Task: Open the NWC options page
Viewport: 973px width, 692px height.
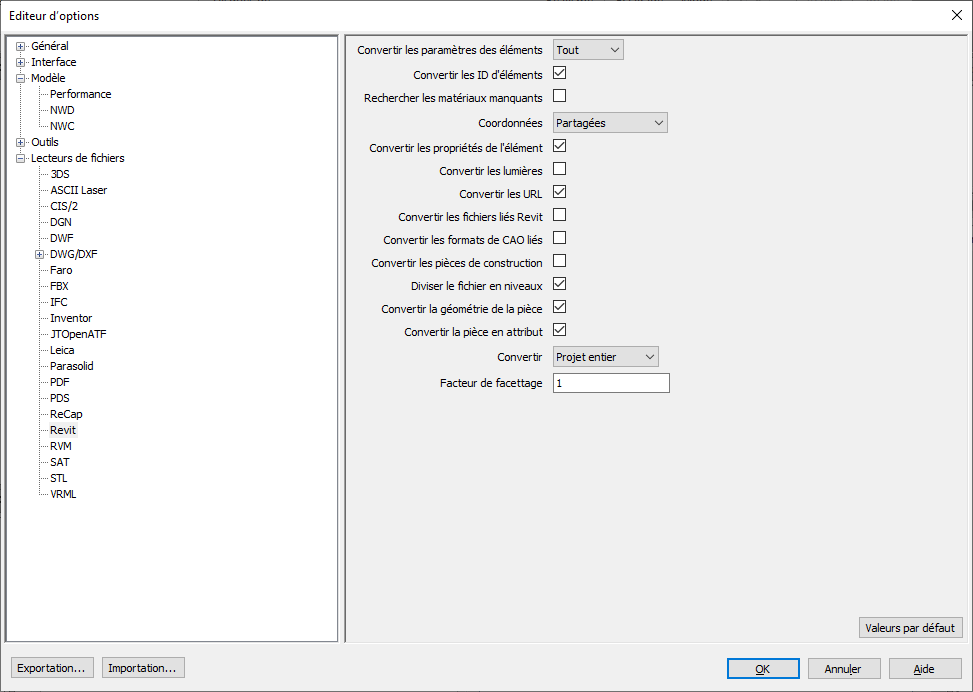Action: coord(62,126)
